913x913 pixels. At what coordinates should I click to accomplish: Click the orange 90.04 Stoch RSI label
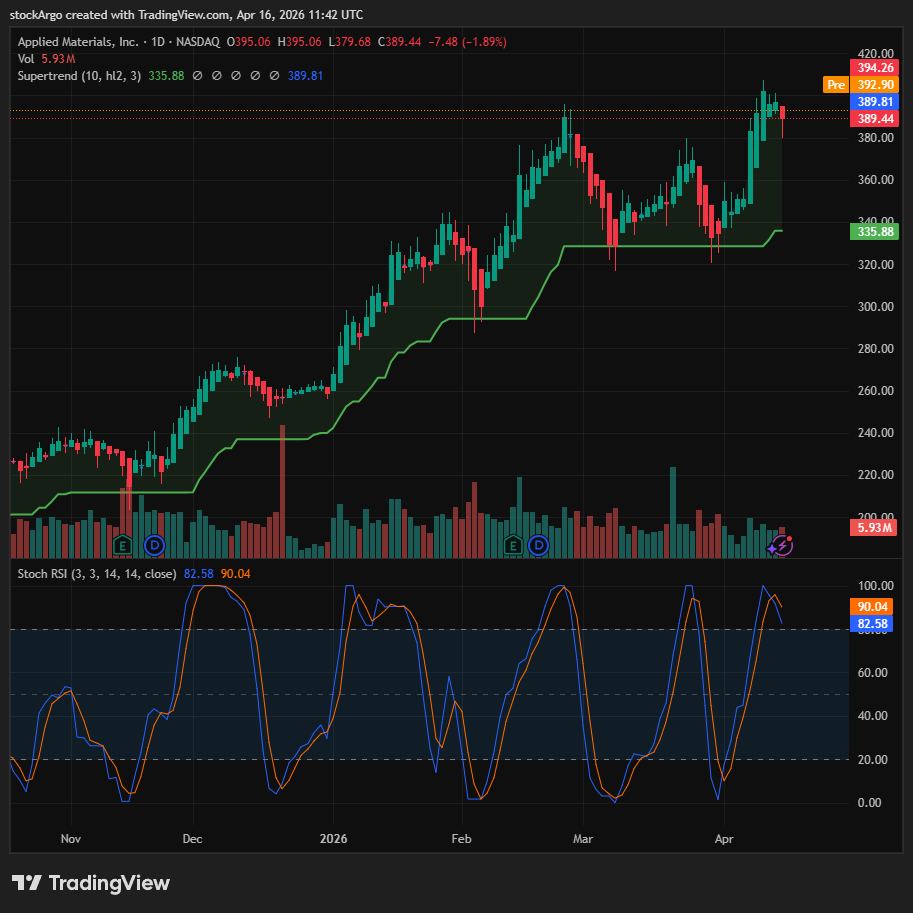(868, 606)
